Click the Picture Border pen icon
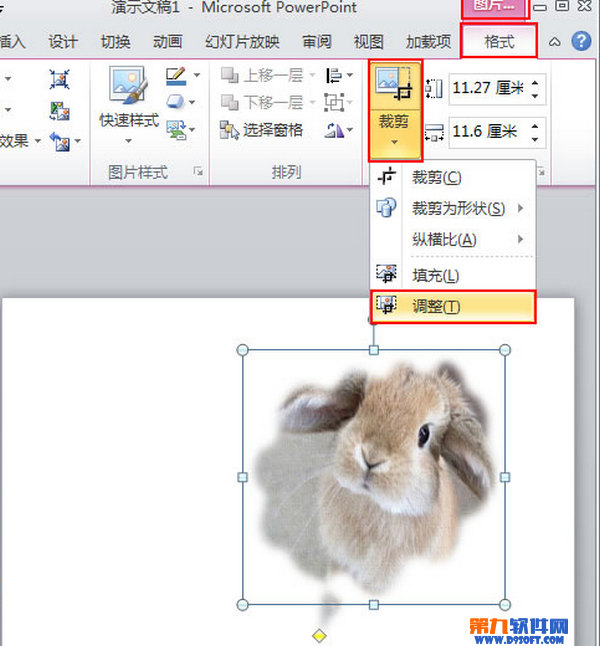600x646 pixels. (176, 75)
